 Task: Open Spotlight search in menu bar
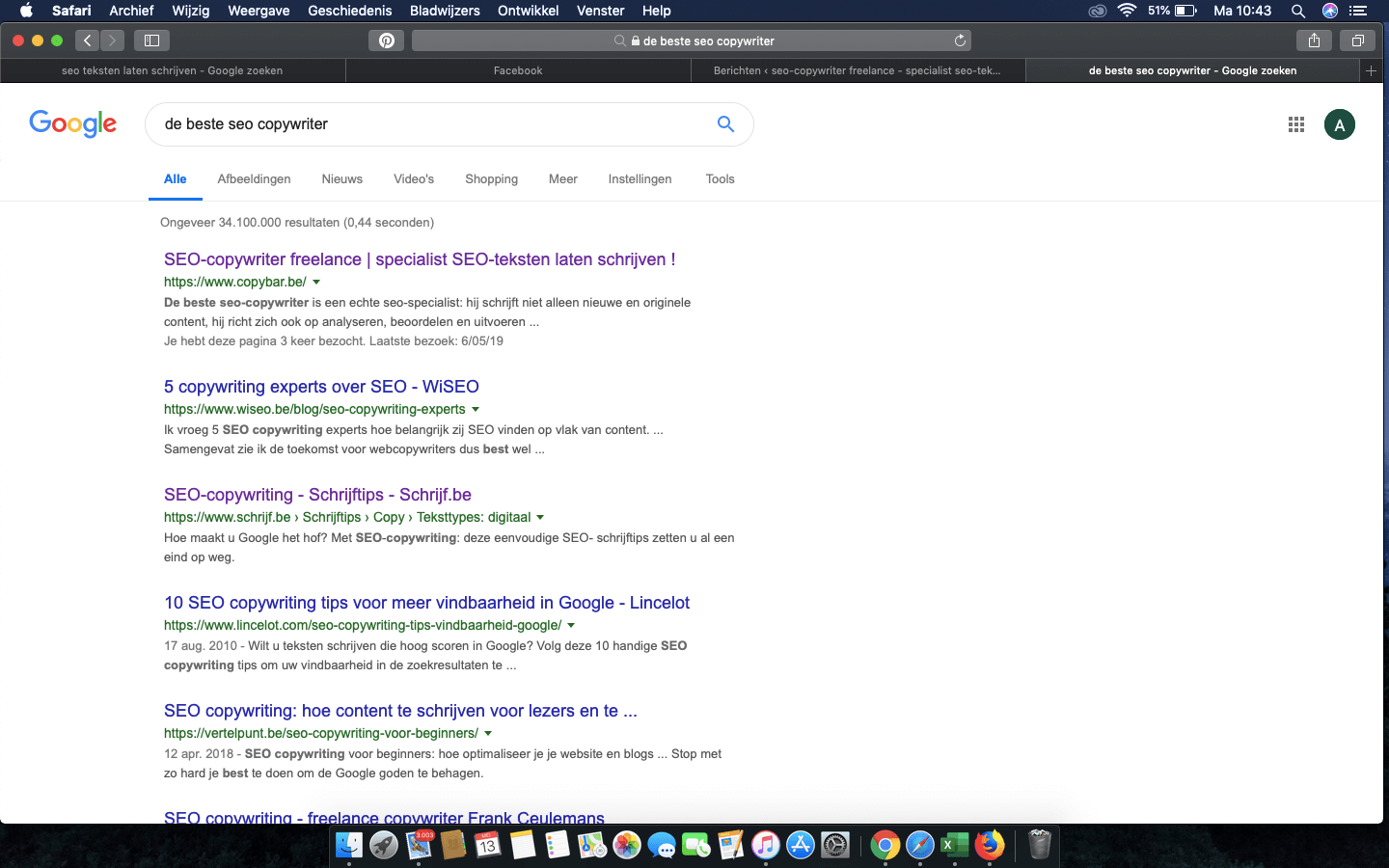click(x=1298, y=11)
